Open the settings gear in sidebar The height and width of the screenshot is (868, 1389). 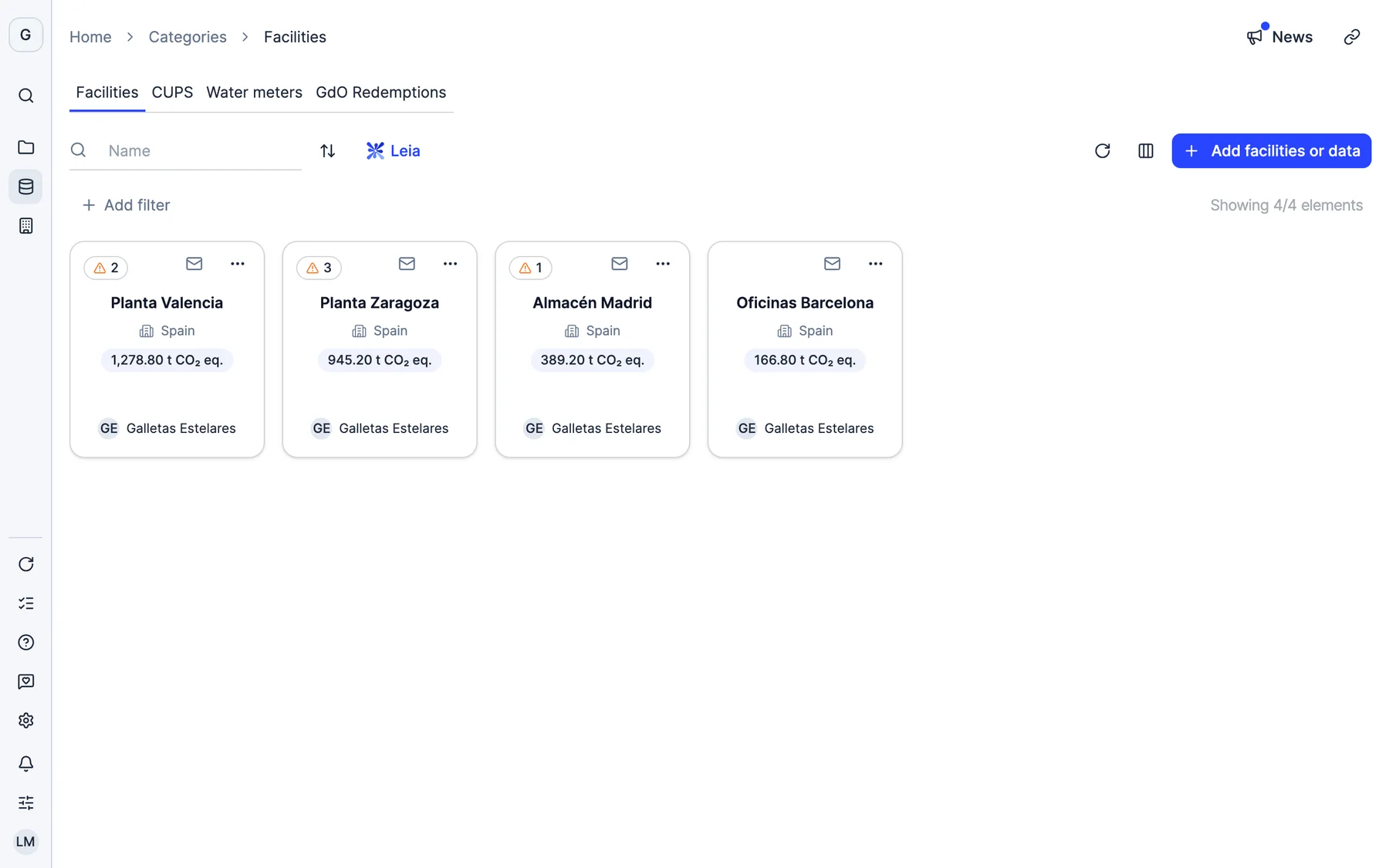(x=25, y=720)
